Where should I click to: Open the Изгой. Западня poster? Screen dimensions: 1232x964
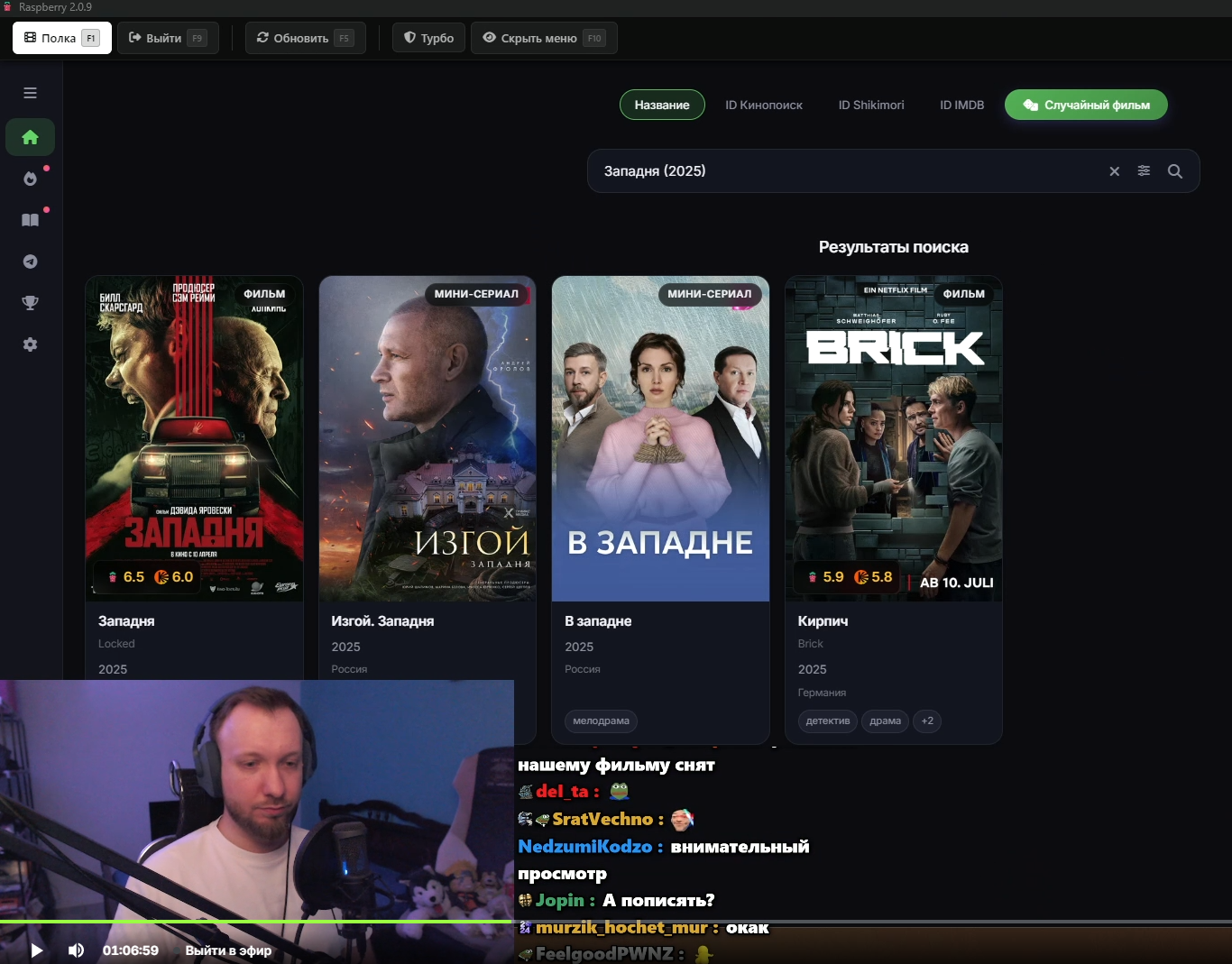tap(428, 438)
